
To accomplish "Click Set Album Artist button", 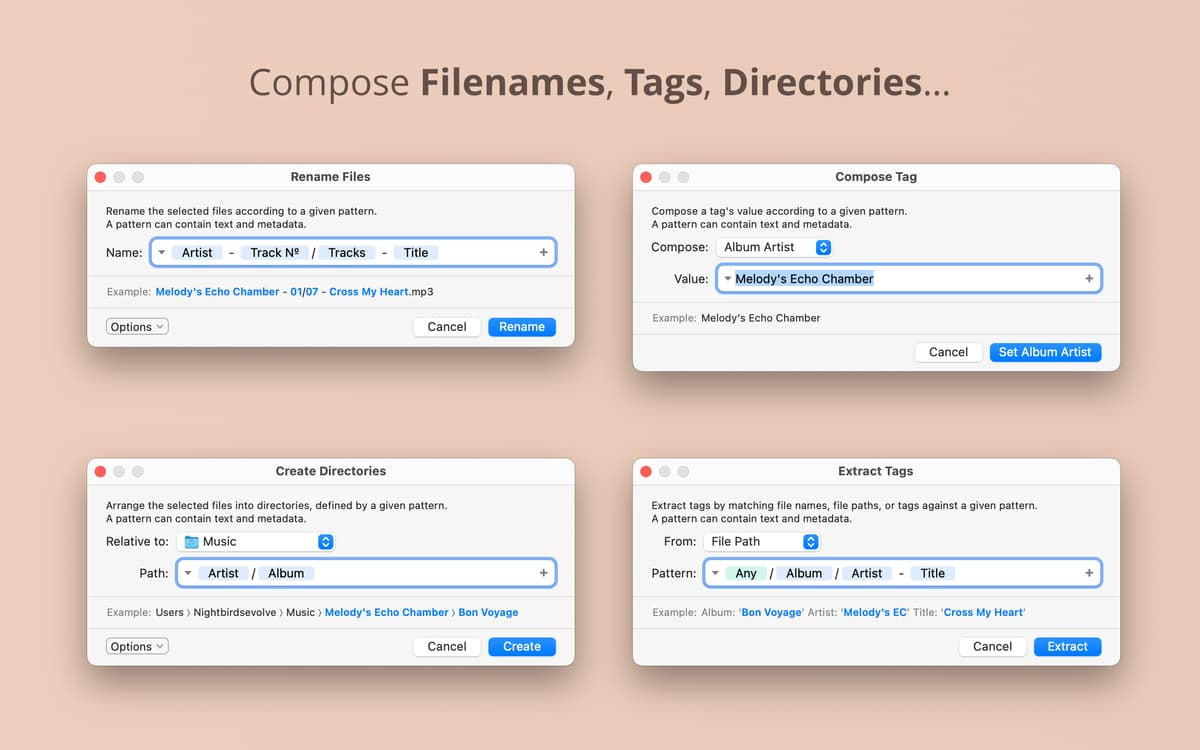I will [1045, 352].
